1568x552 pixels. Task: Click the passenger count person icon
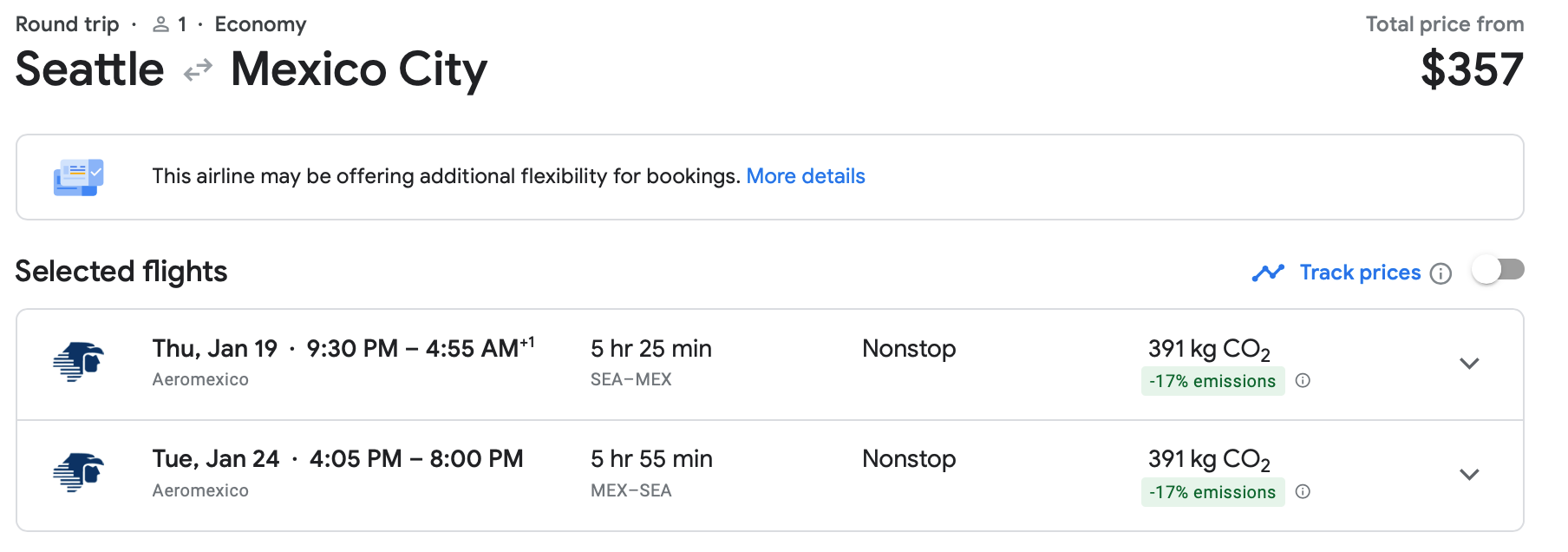(160, 25)
